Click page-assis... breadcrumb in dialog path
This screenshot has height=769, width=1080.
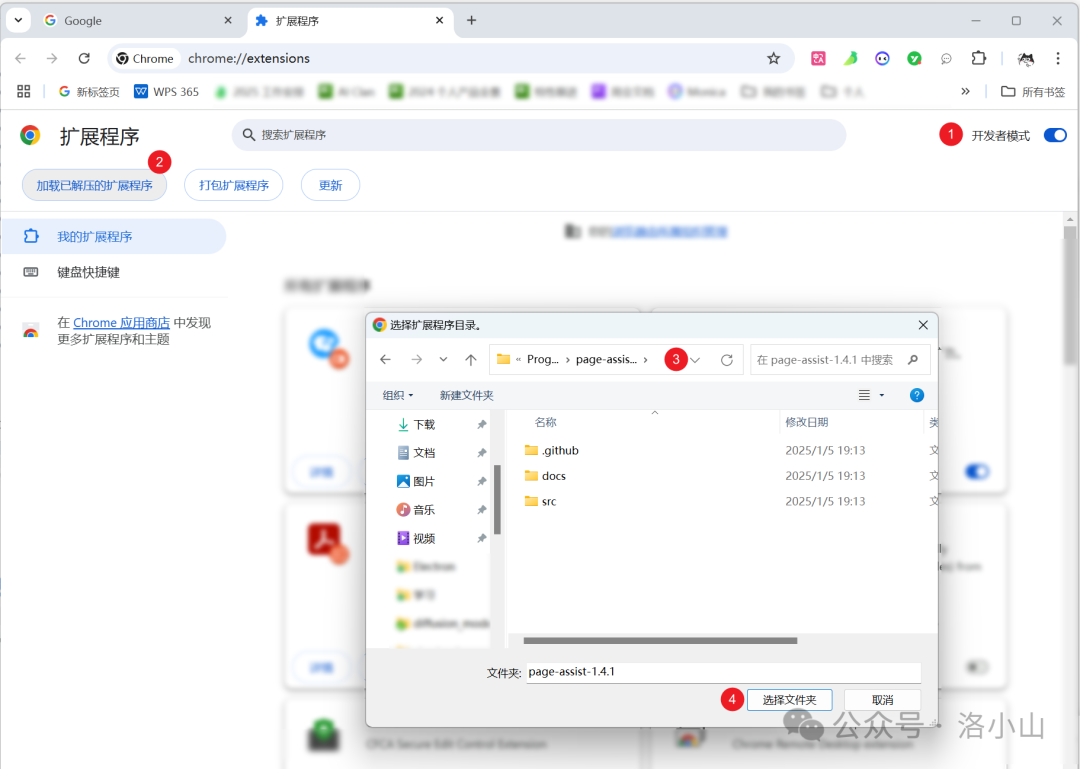606,359
